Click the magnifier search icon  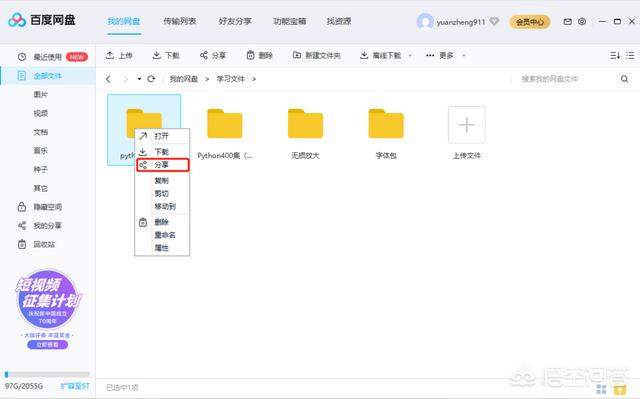(x=624, y=79)
